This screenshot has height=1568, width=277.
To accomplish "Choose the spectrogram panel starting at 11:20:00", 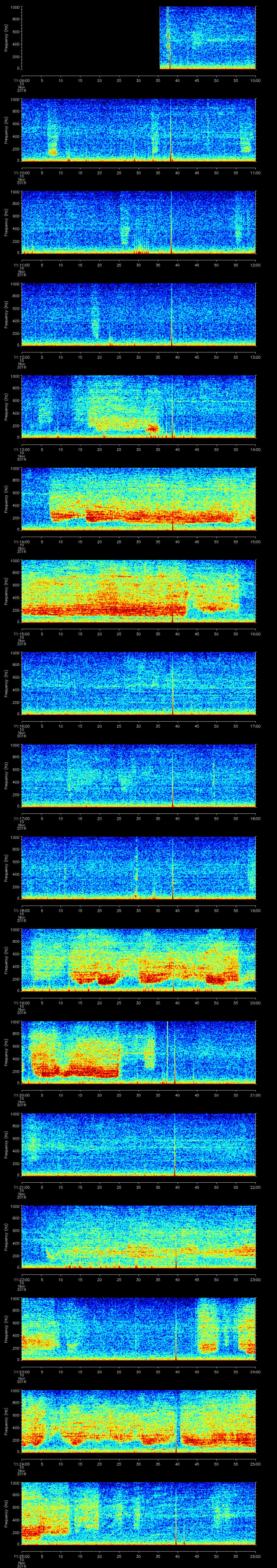I will (139, 1052).
